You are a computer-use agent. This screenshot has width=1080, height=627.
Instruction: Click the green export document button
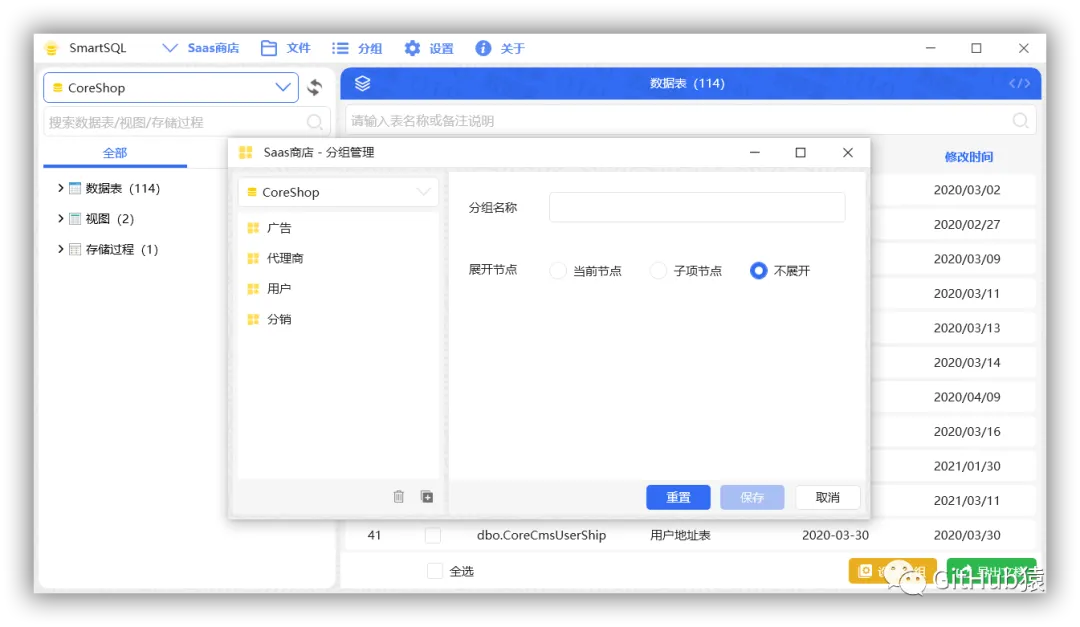(x=992, y=571)
